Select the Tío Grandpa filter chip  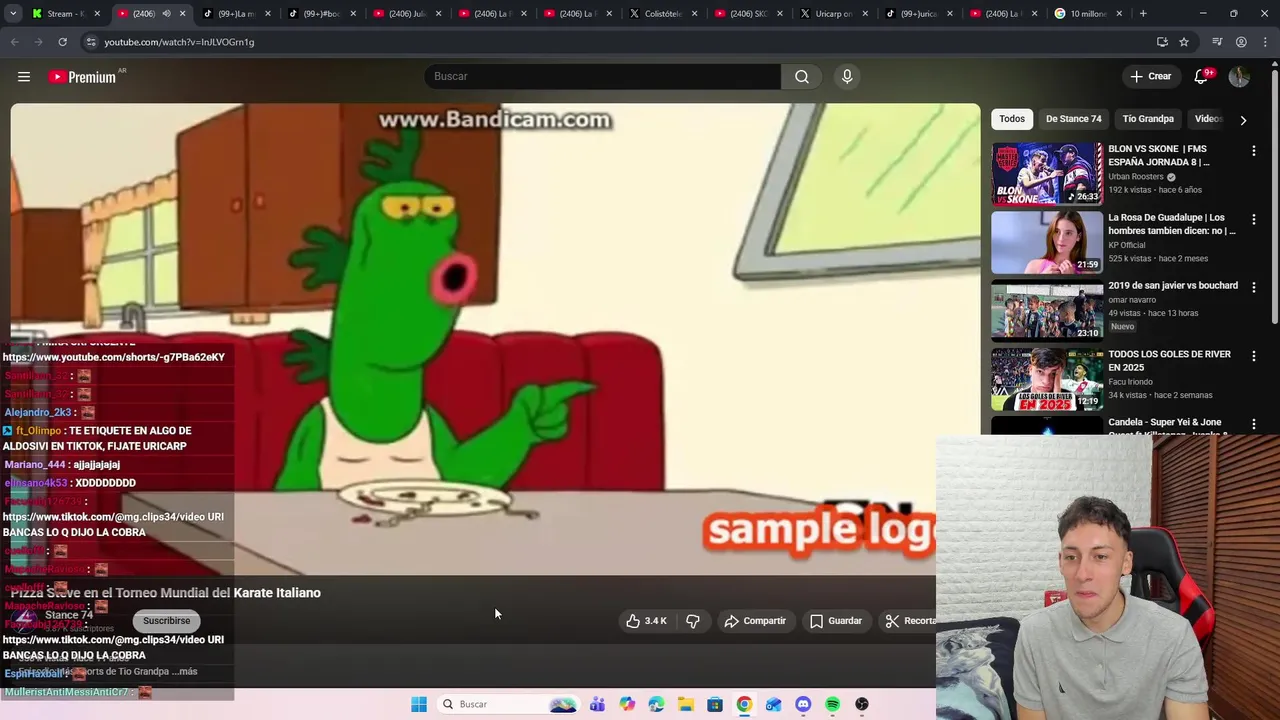1148,119
